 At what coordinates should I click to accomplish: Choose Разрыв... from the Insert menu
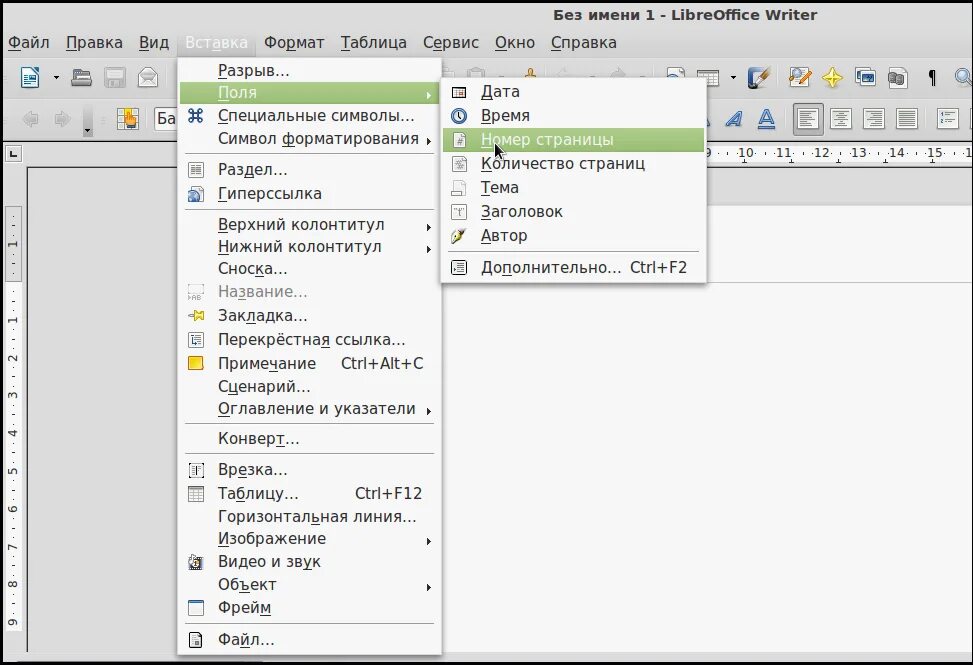(309, 71)
